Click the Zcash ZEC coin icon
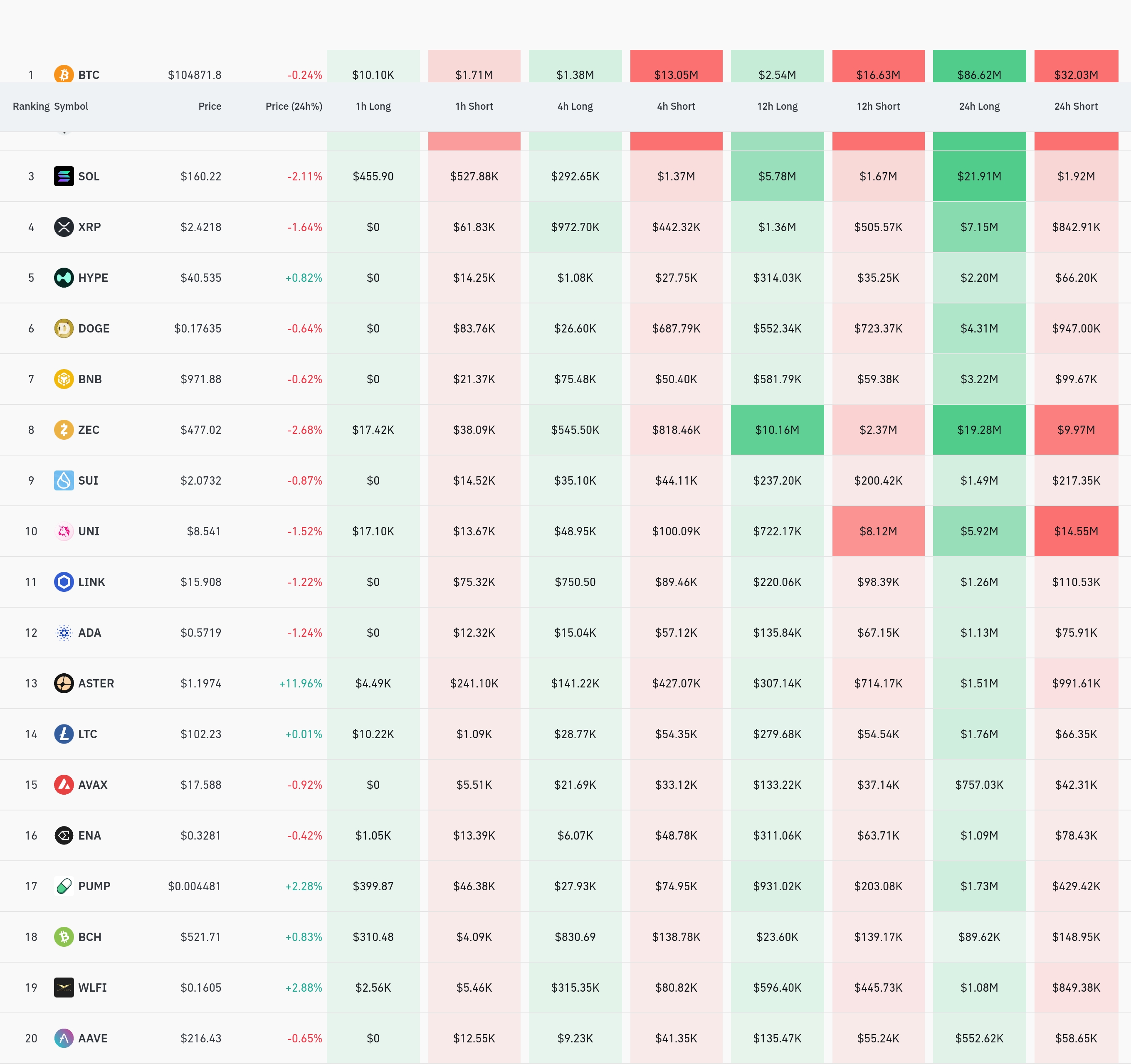This screenshot has width=1131, height=1064. coord(64,430)
